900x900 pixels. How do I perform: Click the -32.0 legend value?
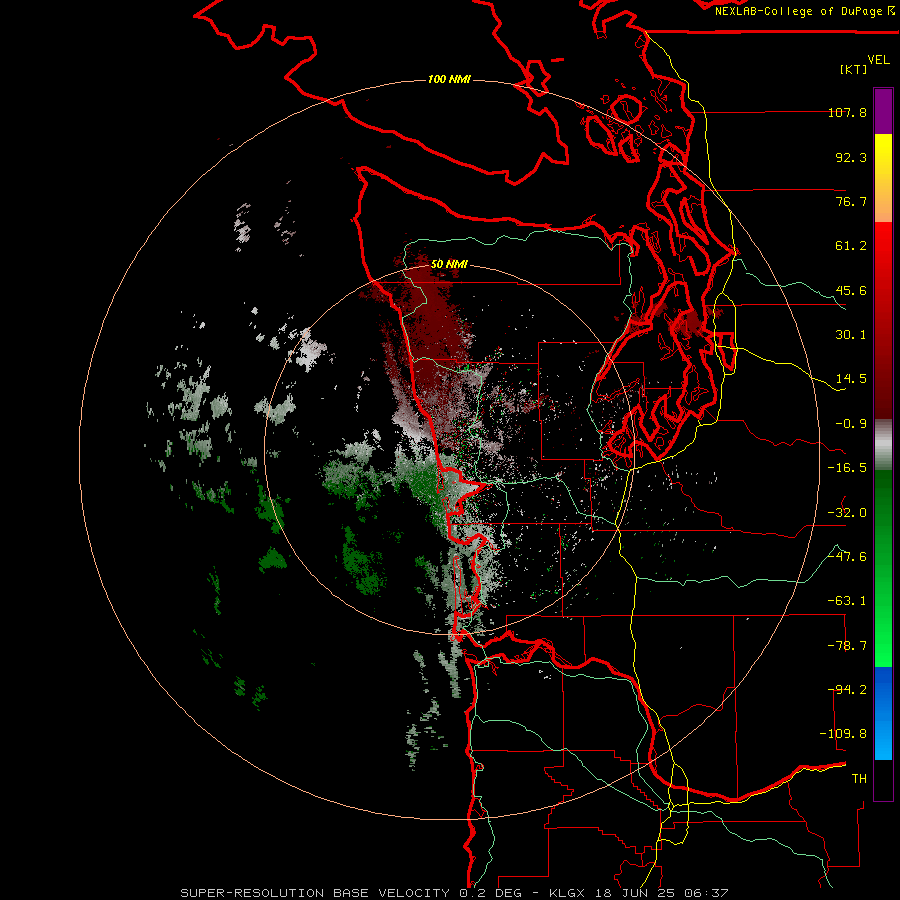pos(847,513)
